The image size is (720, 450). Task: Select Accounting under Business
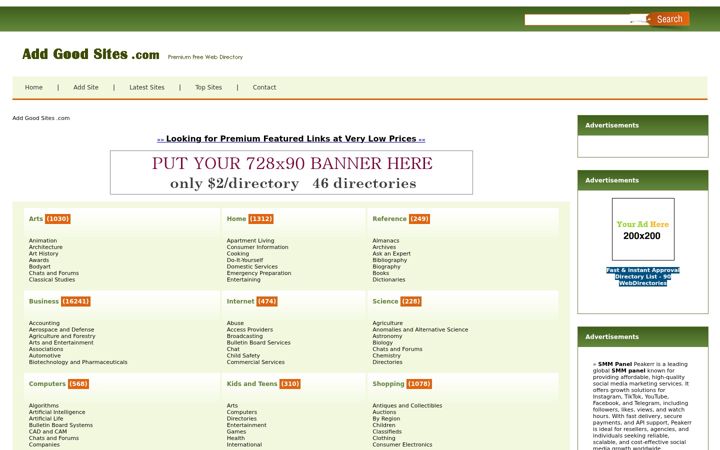coord(44,323)
